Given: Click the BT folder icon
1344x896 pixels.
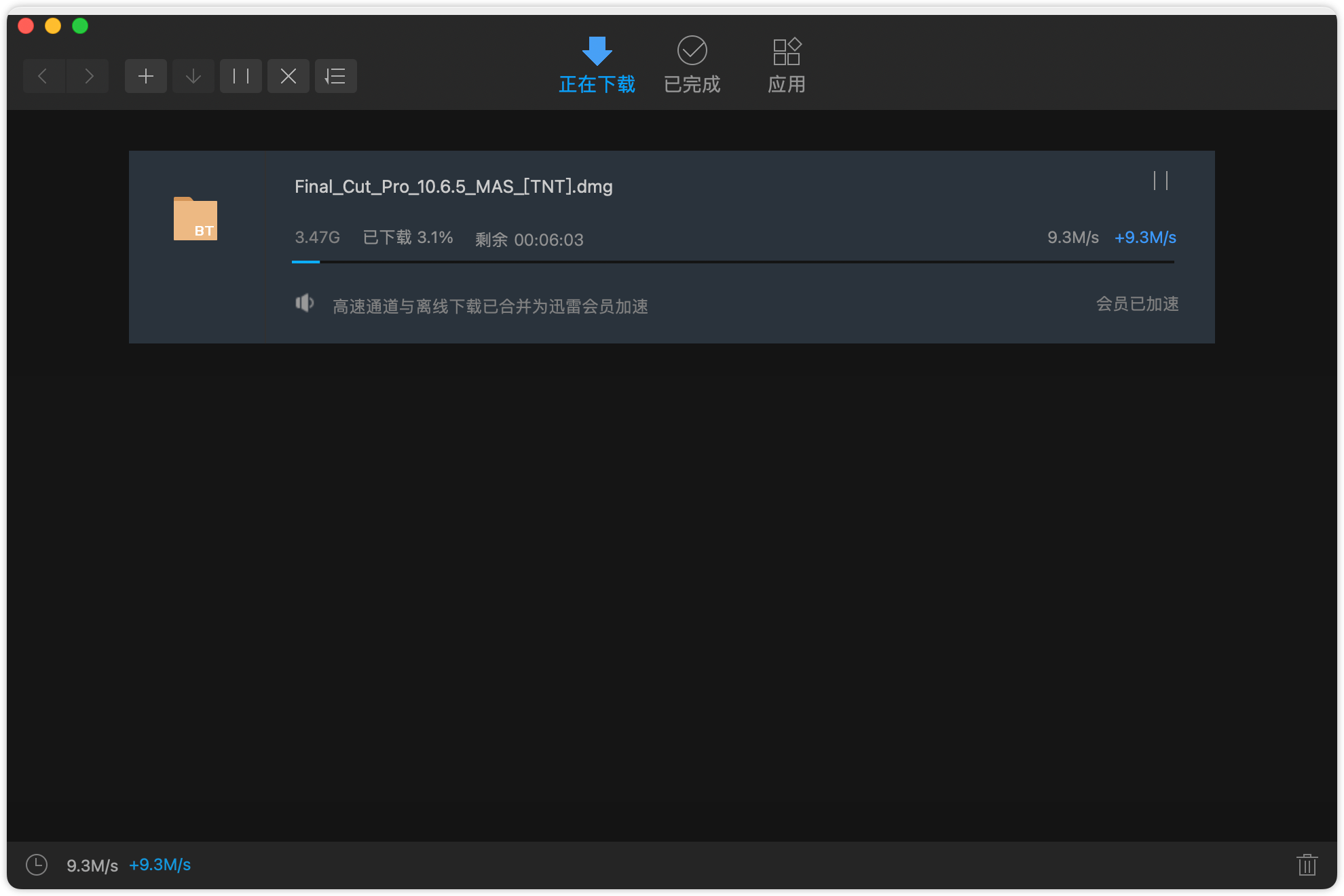Looking at the screenshot, I should pos(195,219).
